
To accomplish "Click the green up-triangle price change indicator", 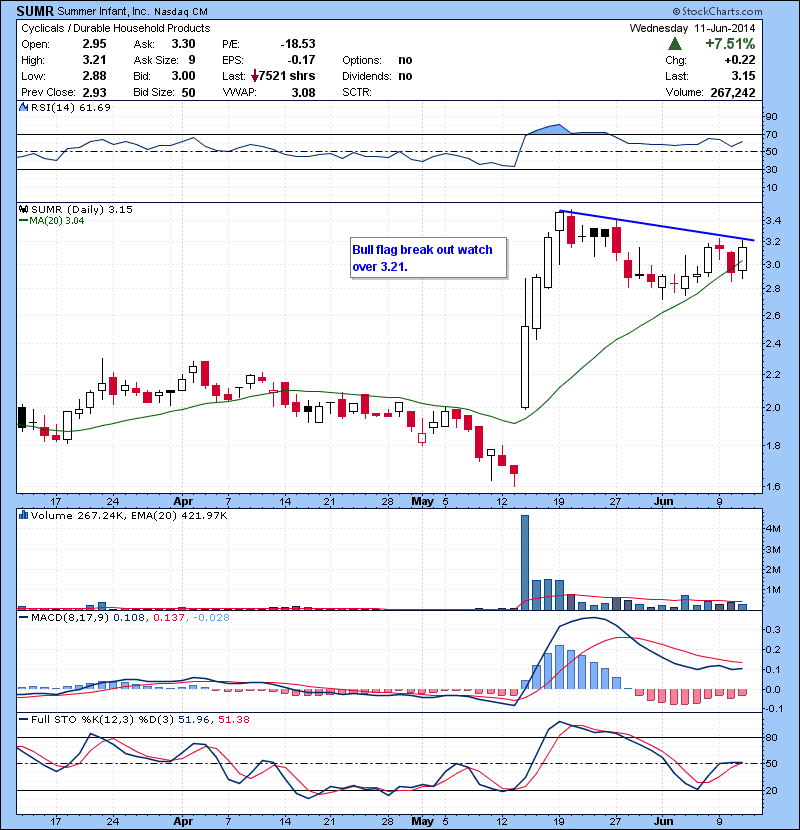I will pyautogui.click(x=676, y=45).
